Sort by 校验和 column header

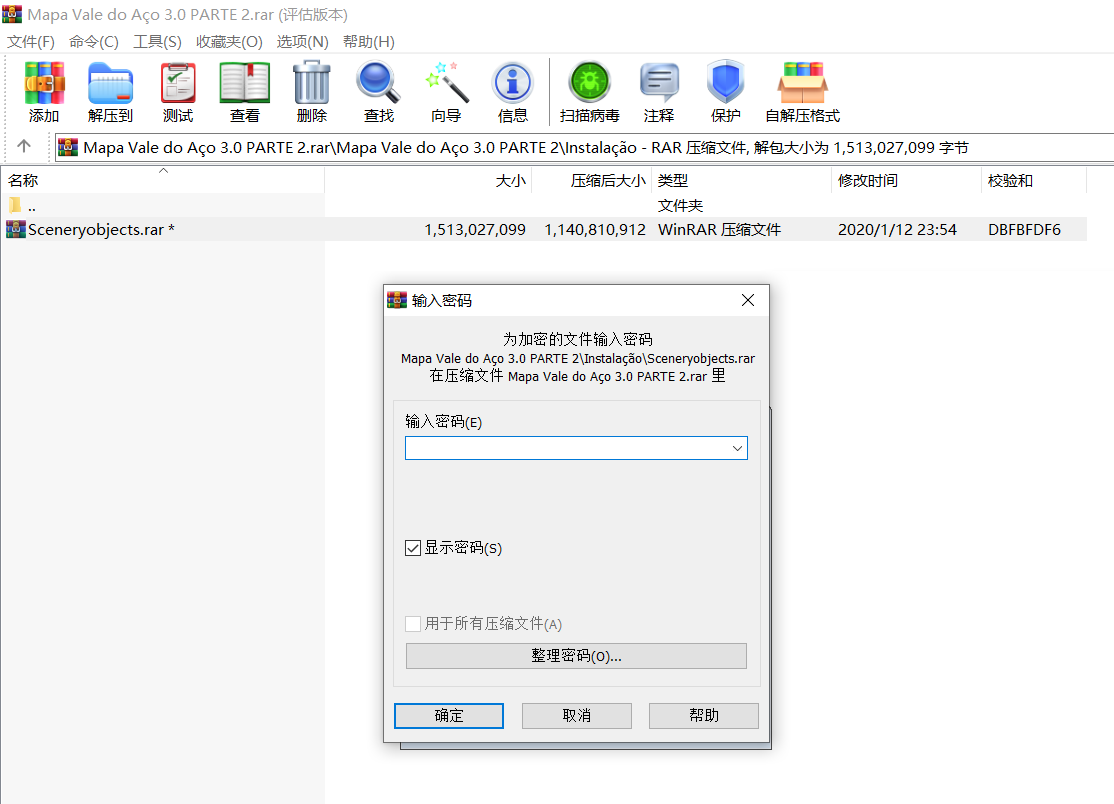[x=1034, y=180]
